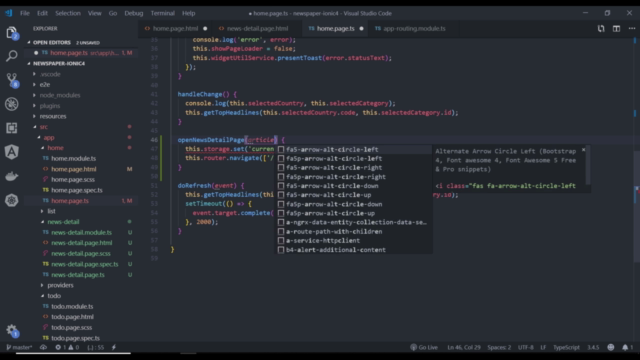The width and height of the screenshot is (640, 360).
Task: Switch to the app-routing.module.ts tab
Action: click(x=414, y=29)
